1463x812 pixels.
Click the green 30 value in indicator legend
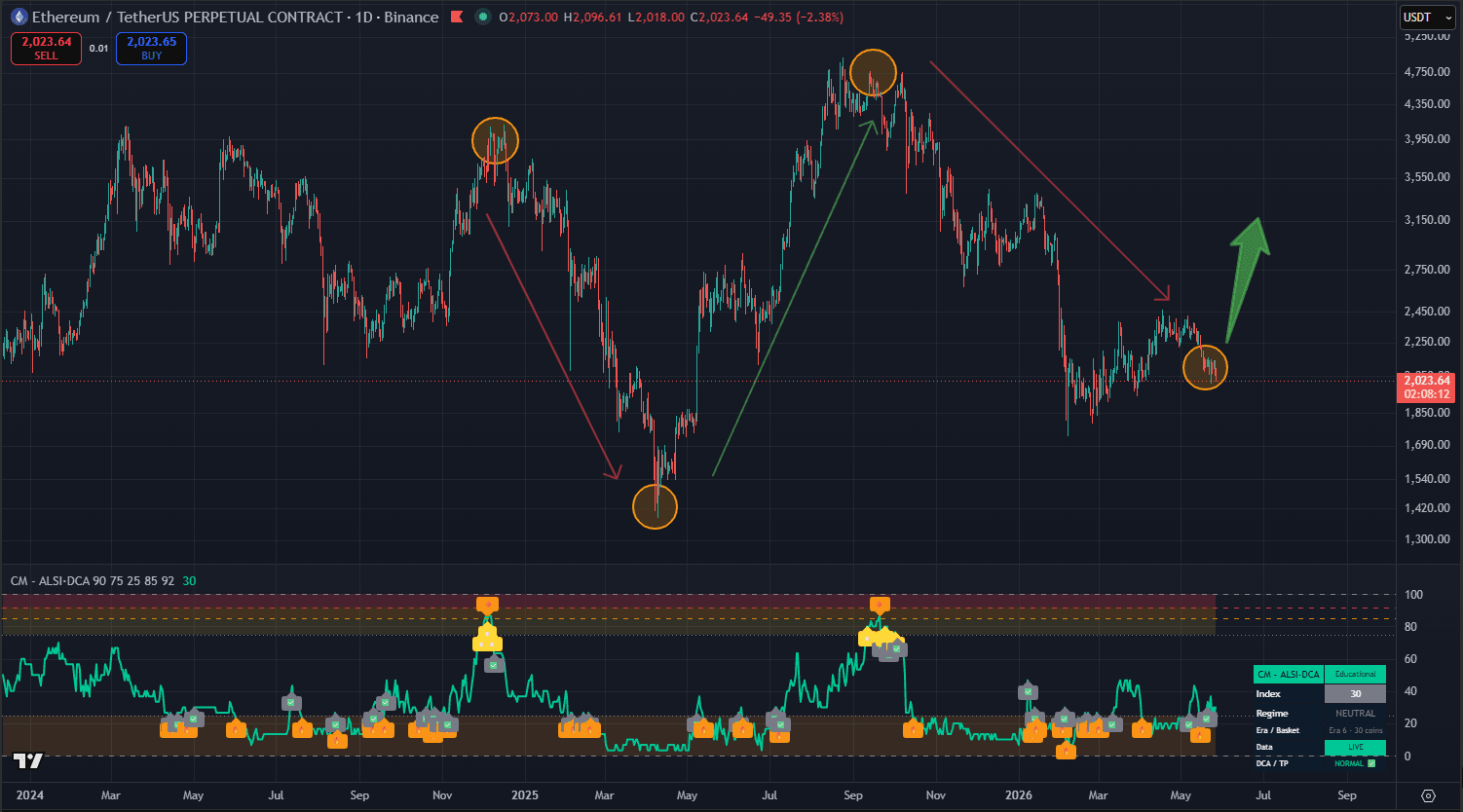(189, 581)
